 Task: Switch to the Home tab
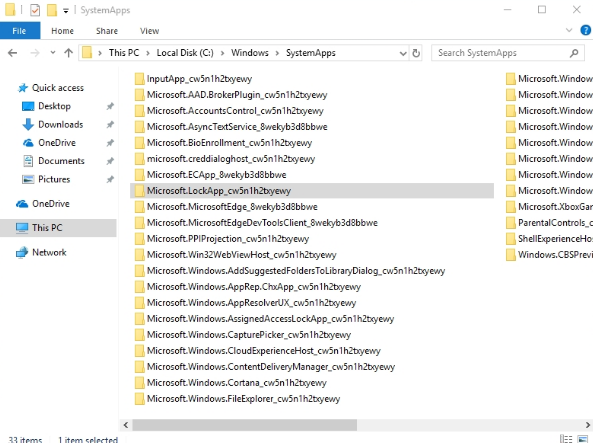(62, 31)
